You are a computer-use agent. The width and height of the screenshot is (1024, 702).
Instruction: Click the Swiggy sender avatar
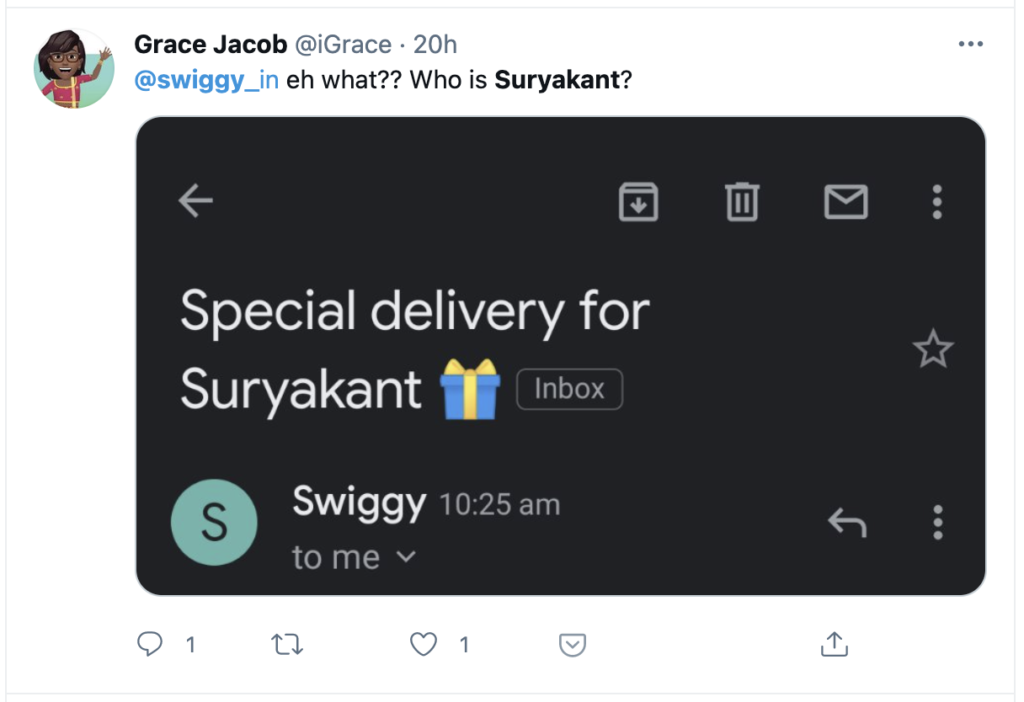coord(214,523)
